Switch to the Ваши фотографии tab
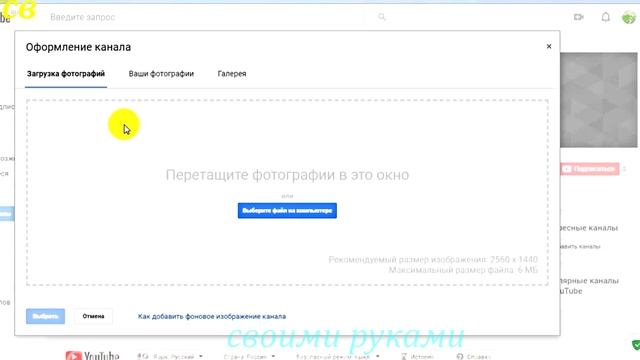 161,74
